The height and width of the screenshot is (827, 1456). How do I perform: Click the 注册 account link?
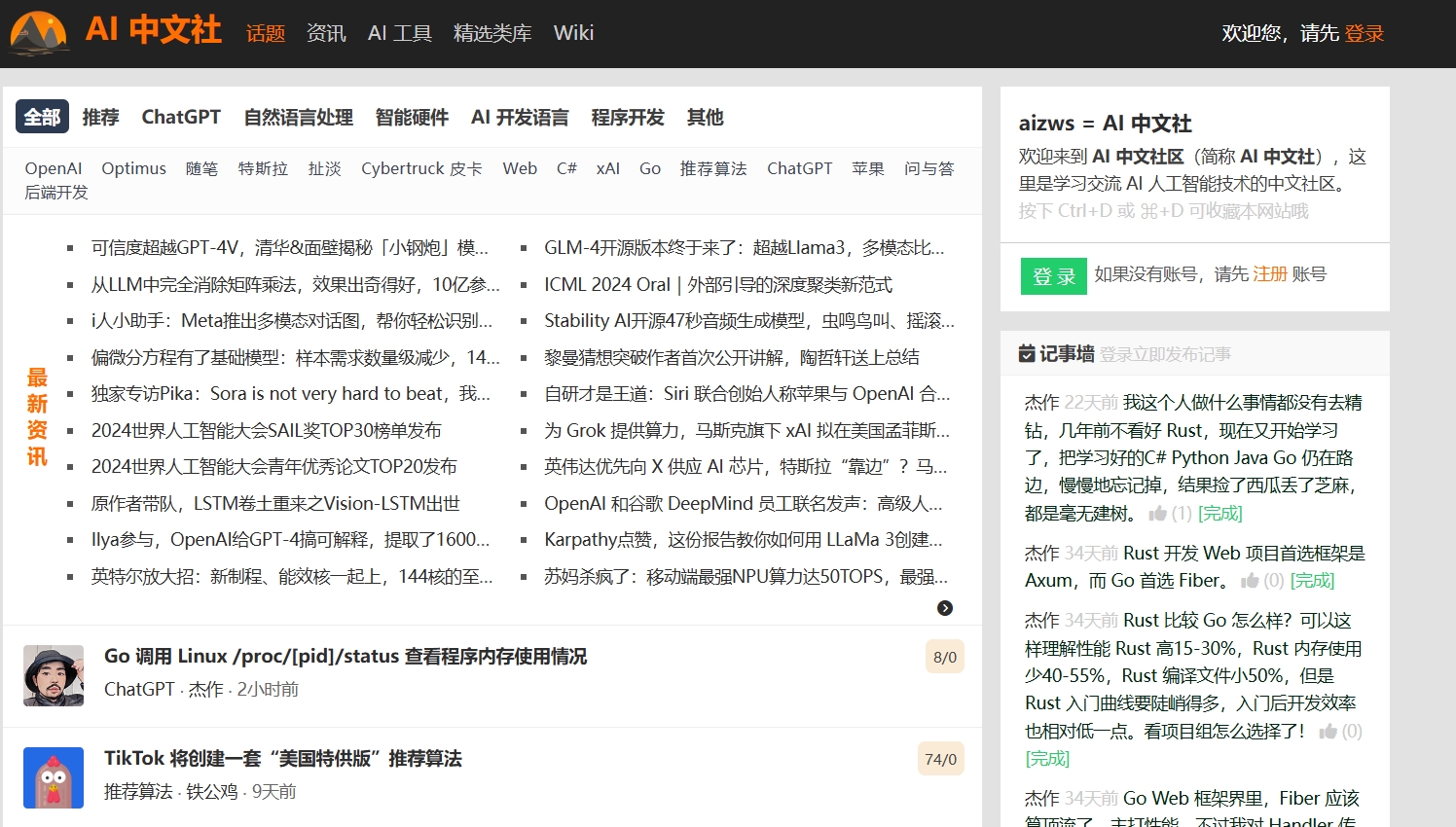click(x=1270, y=274)
